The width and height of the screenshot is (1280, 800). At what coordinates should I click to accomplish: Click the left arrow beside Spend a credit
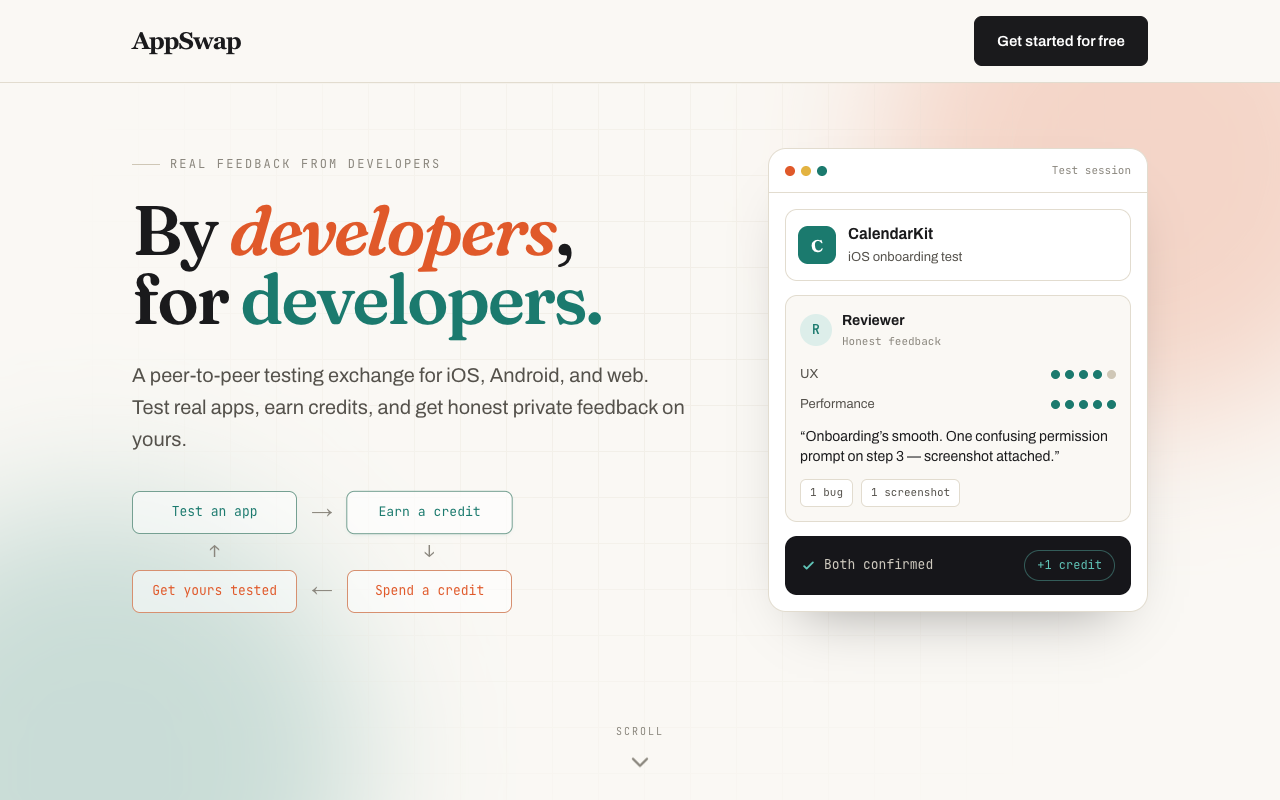pyautogui.click(x=322, y=591)
